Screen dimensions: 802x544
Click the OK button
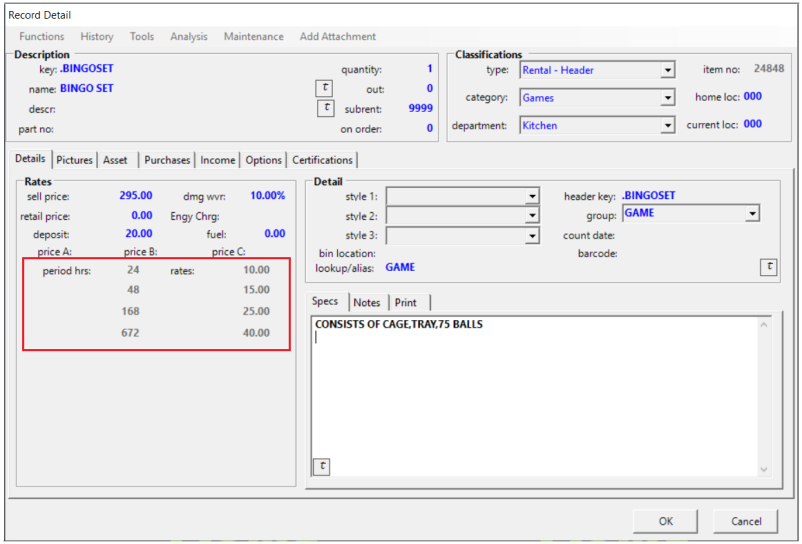point(665,521)
